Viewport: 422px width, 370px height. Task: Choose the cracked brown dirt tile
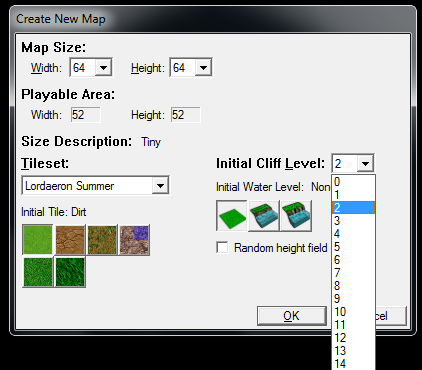[70, 240]
